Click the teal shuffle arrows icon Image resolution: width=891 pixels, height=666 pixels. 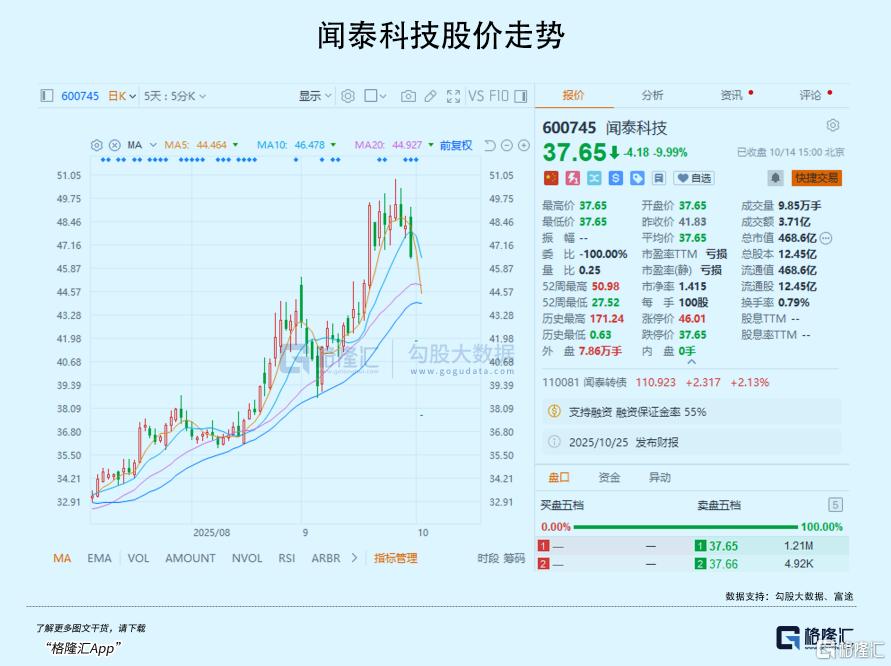click(x=594, y=178)
